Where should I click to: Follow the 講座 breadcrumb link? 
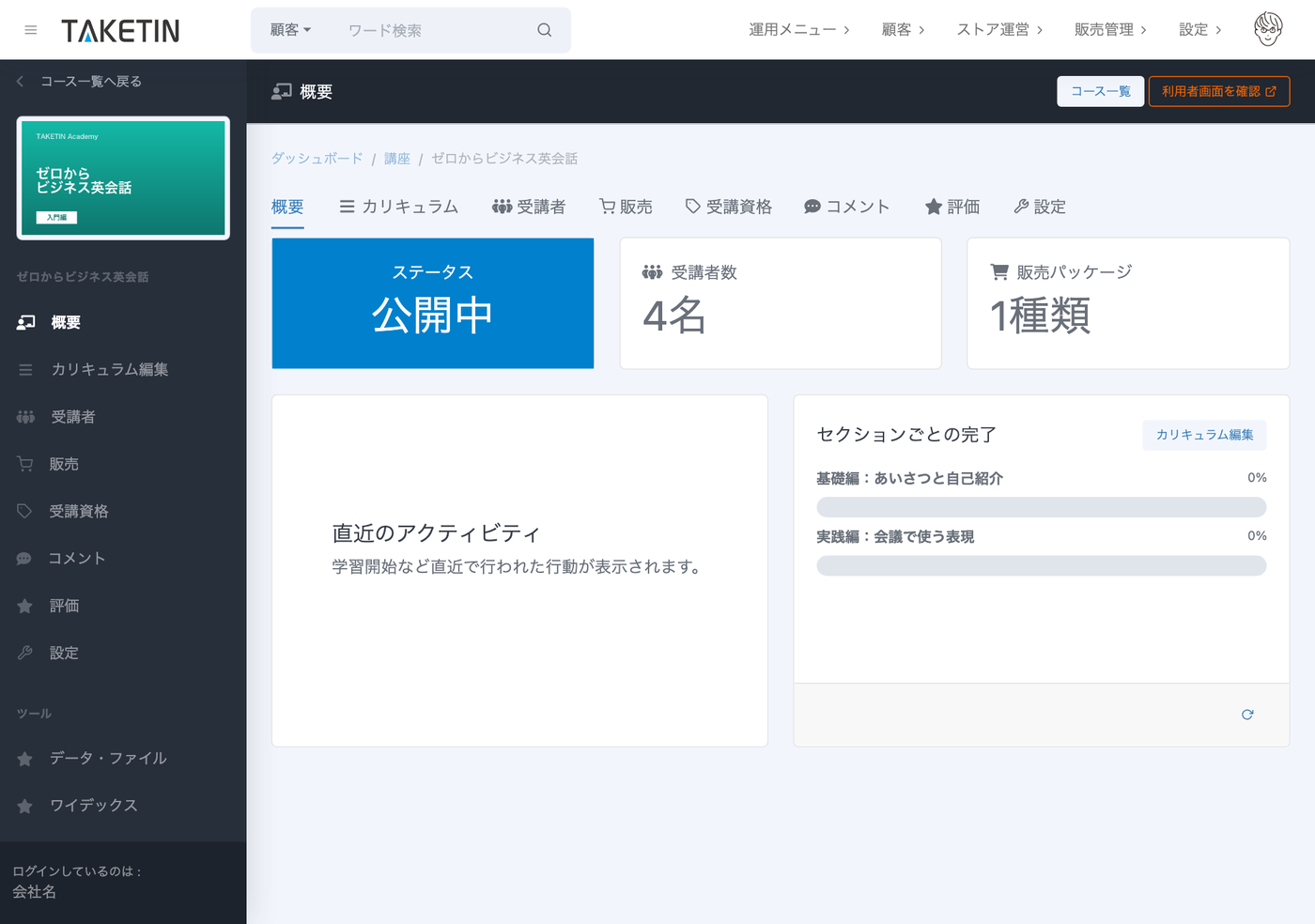point(397,159)
